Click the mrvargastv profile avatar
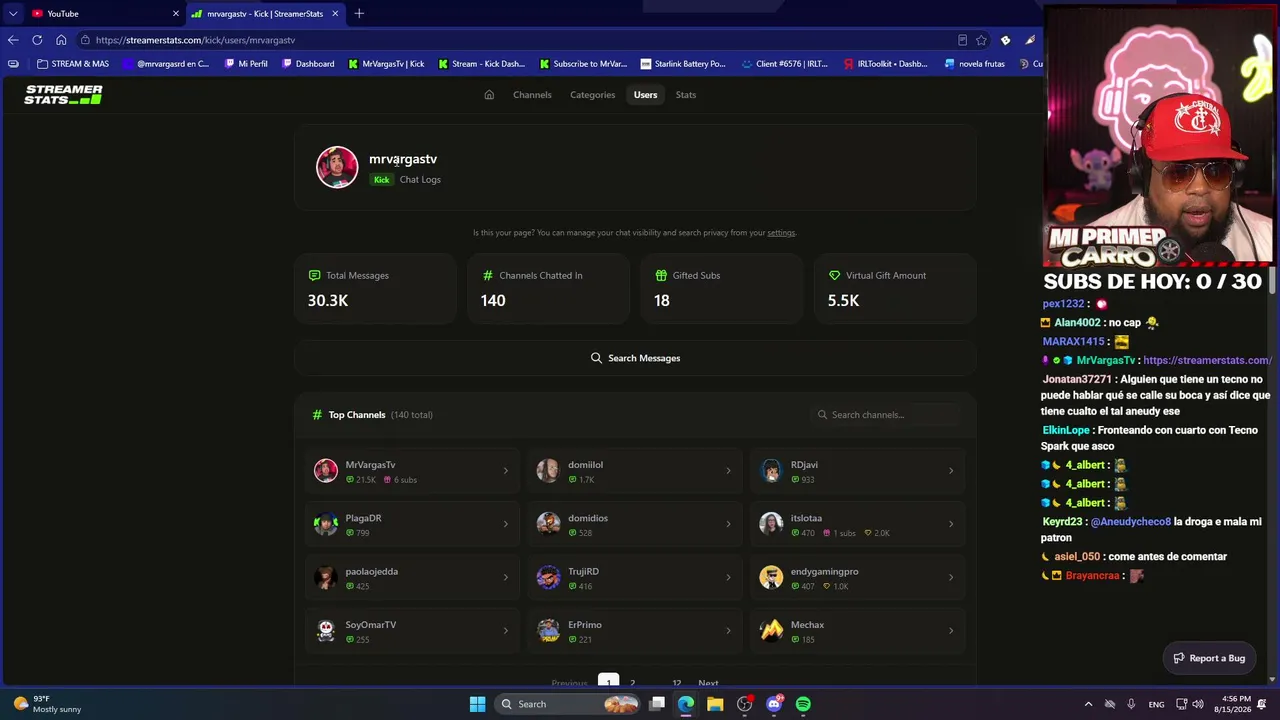The image size is (1280, 720). pyautogui.click(x=337, y=167)
